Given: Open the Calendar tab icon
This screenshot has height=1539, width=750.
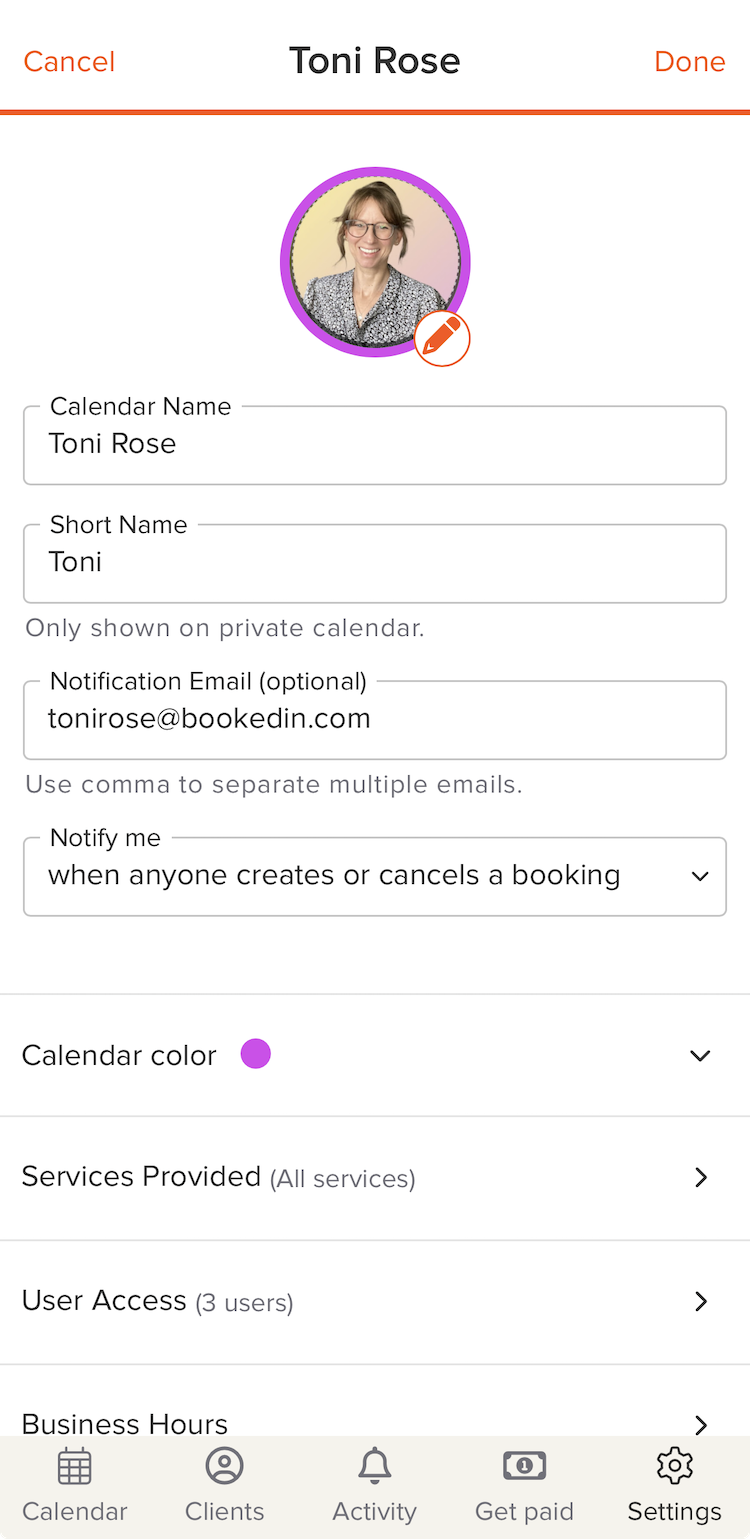Looking at the screenshot, I should pyautogui.click(x=75, y=1466).
